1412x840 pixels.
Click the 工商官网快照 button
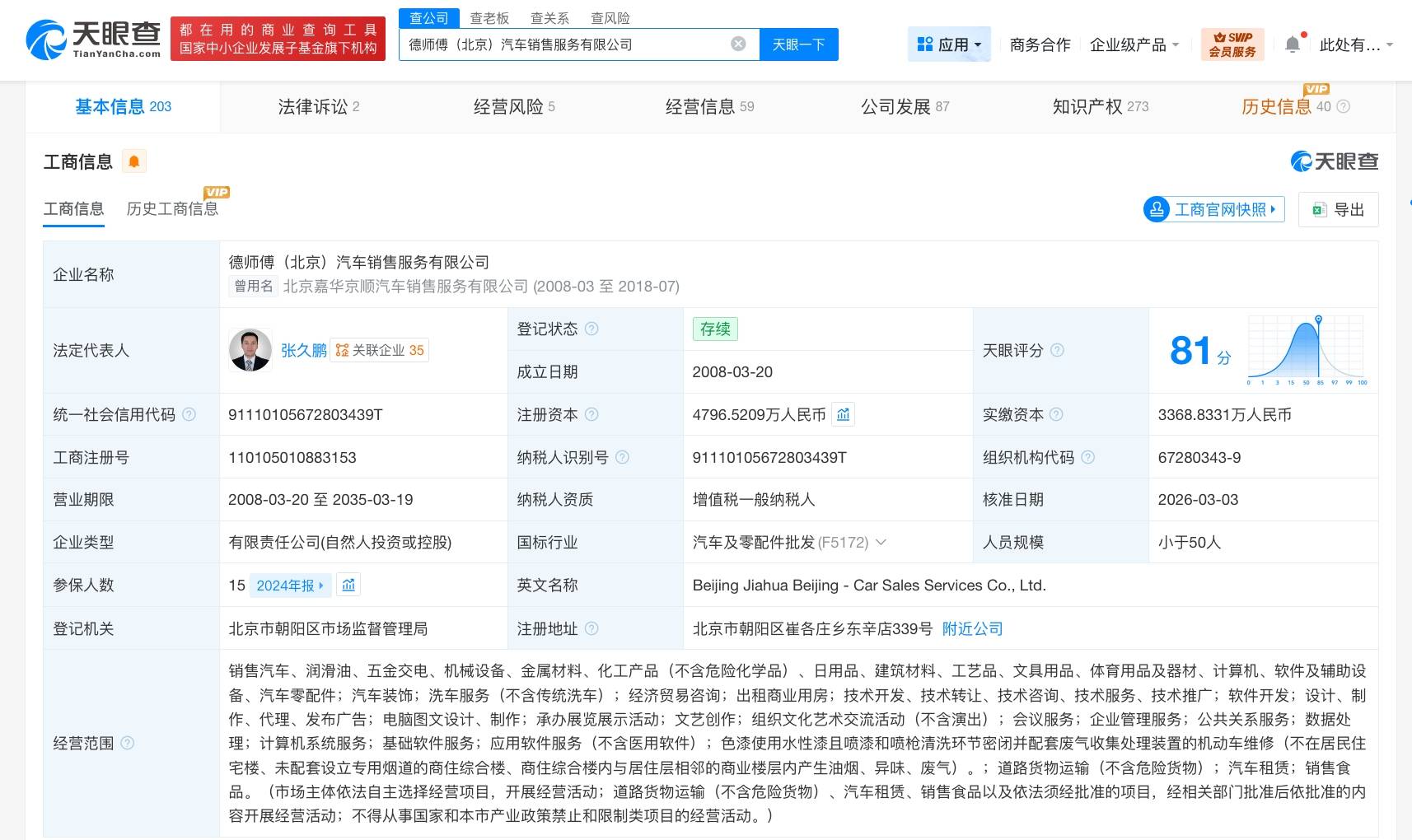1212,209
